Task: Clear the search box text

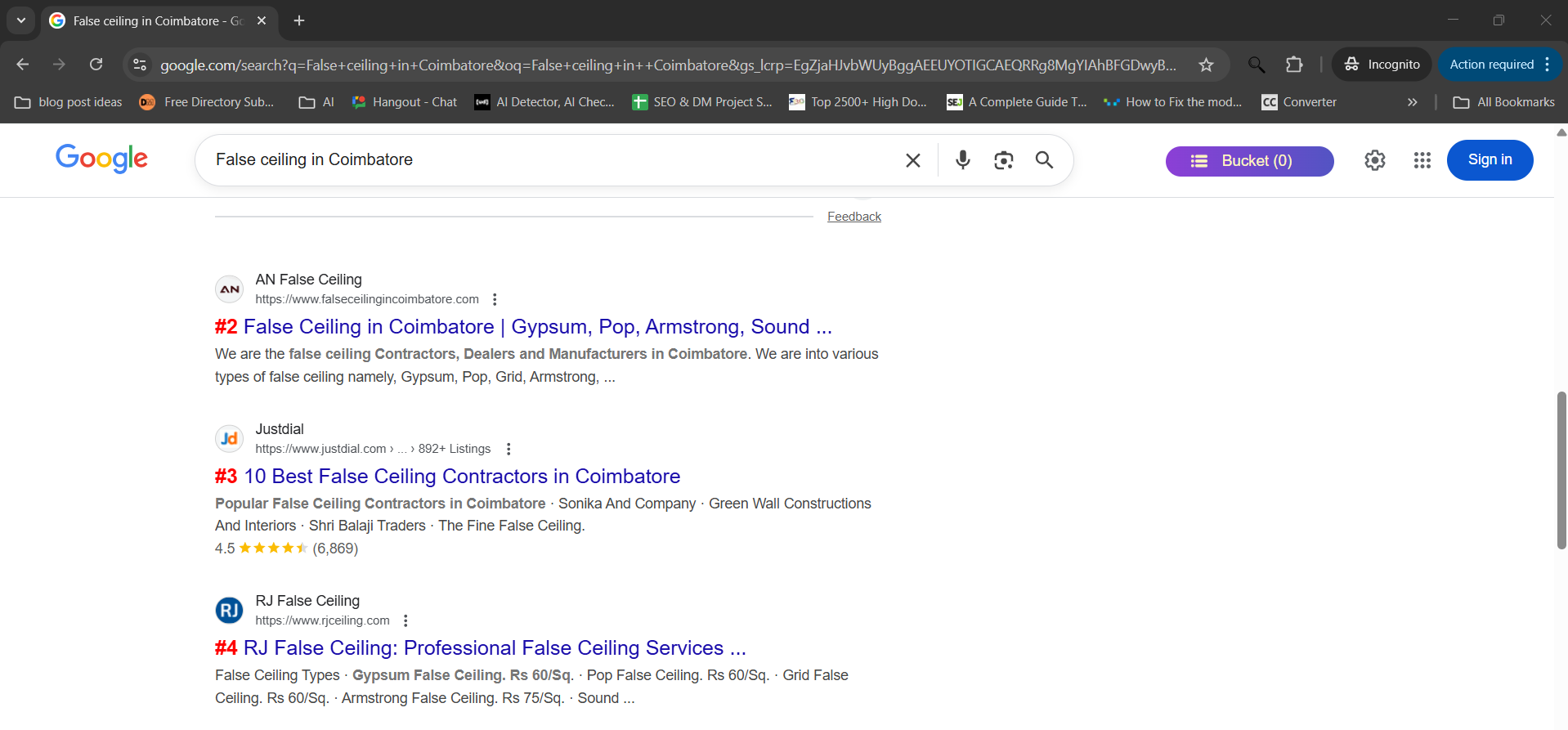Action: 913,160
